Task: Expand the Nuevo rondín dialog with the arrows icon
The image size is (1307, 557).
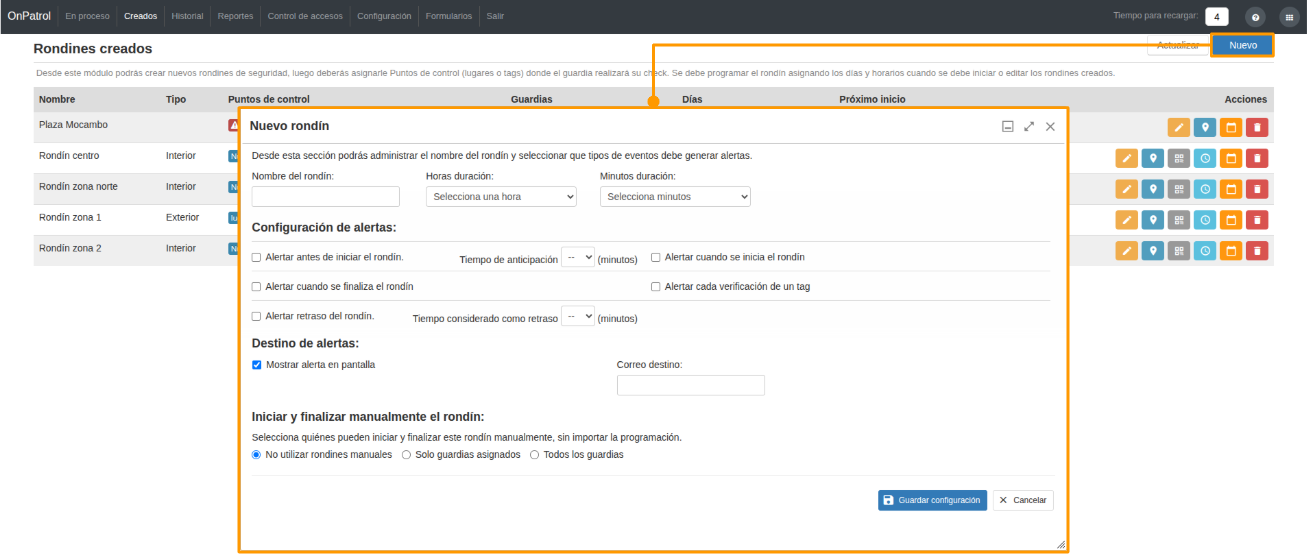Action: point(1029,126)
